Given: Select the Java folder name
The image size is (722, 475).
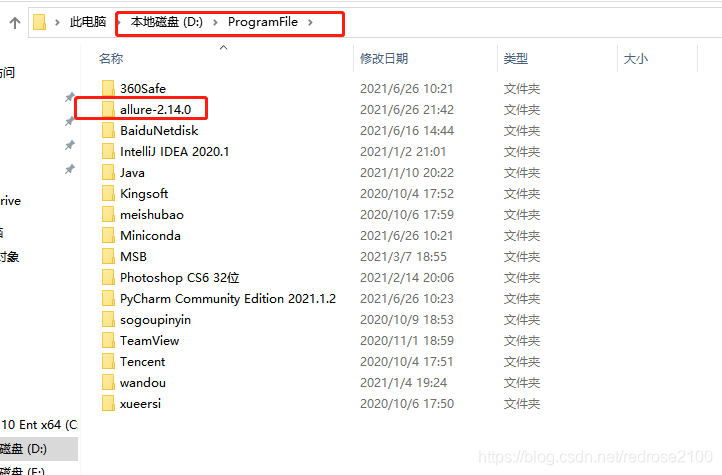Looking at the screenshot, I should point(132,173).
